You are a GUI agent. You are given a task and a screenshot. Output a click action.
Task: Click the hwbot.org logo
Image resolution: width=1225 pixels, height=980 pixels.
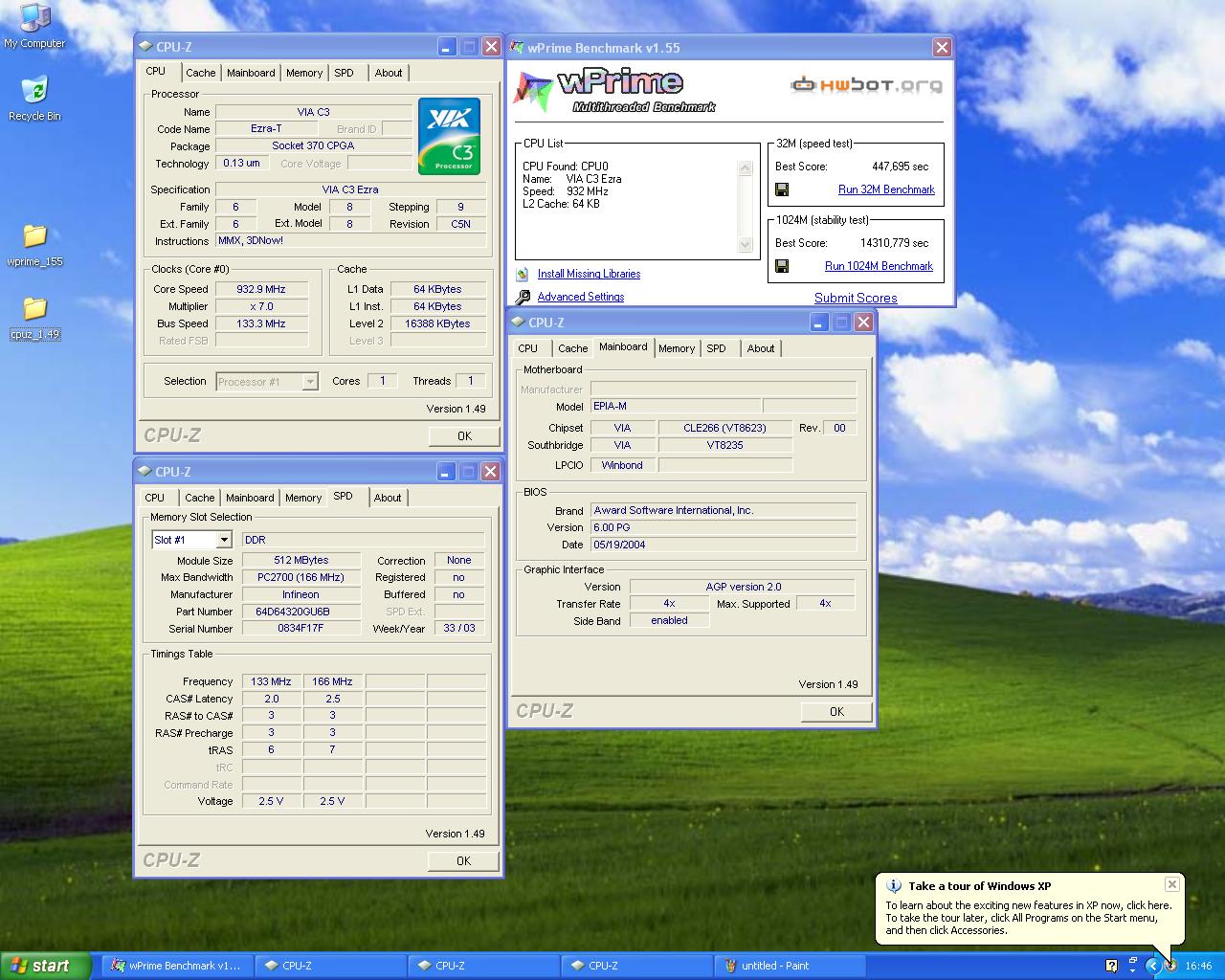867,85
